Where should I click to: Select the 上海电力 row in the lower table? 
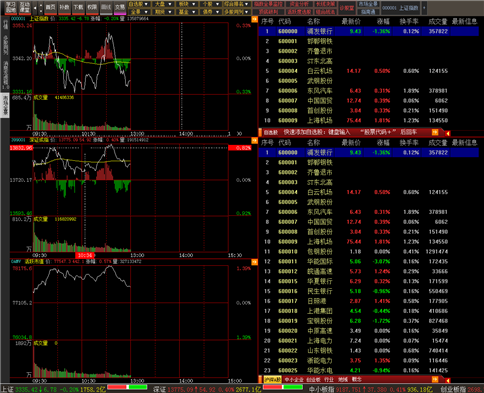(369, 341)
